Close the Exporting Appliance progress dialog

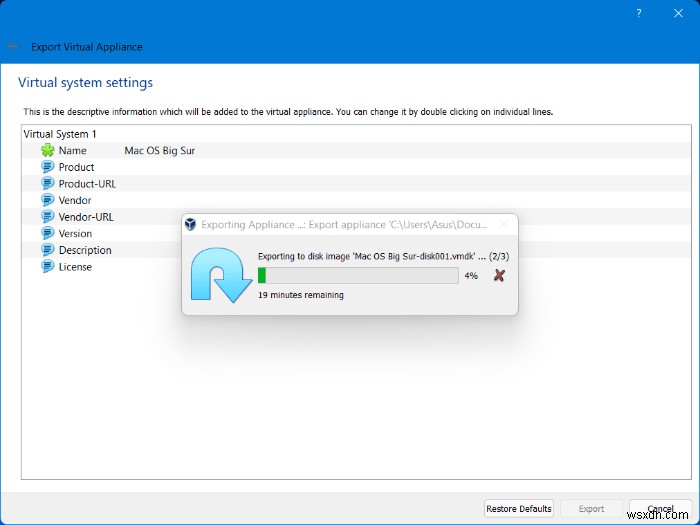click(504, 225)
